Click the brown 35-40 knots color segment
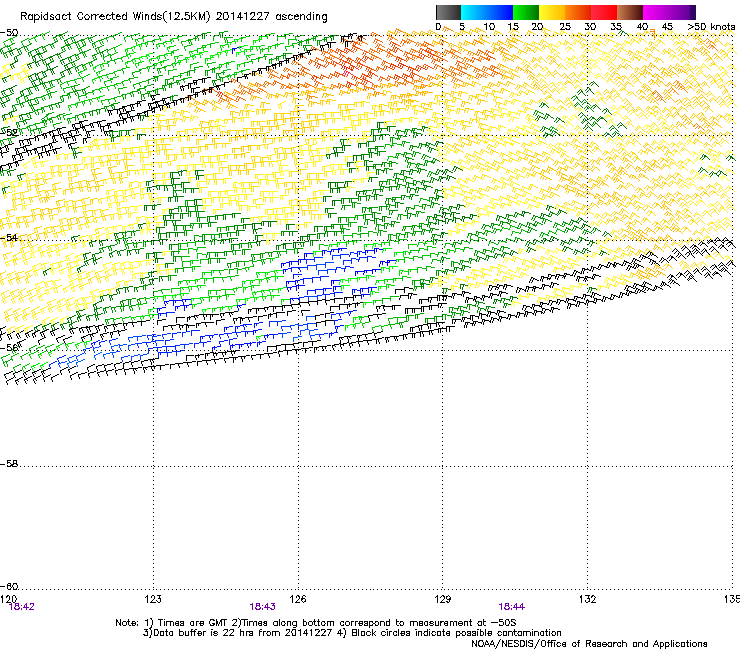Image resolution: width=740 pixels, height=650 pixels. [x=630, y=12]
